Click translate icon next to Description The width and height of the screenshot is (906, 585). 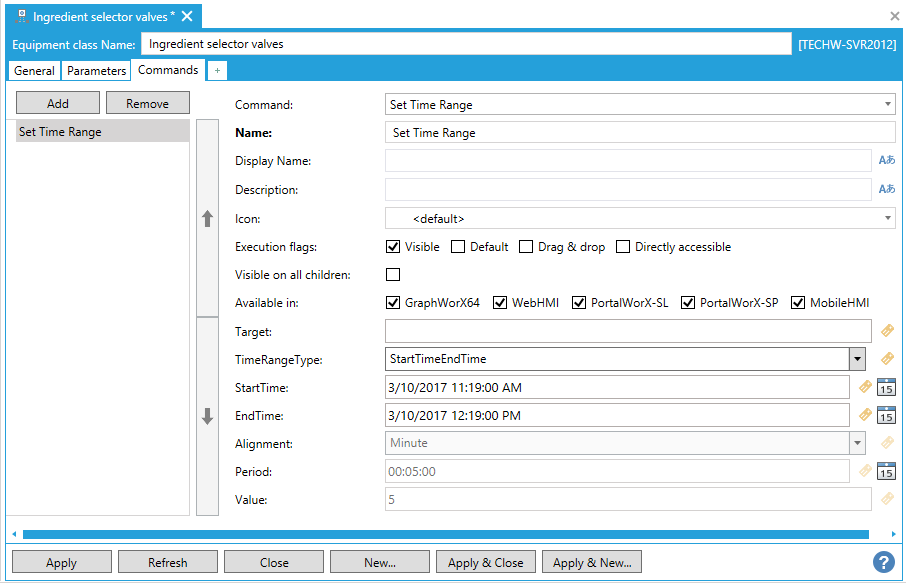(886, 190)
